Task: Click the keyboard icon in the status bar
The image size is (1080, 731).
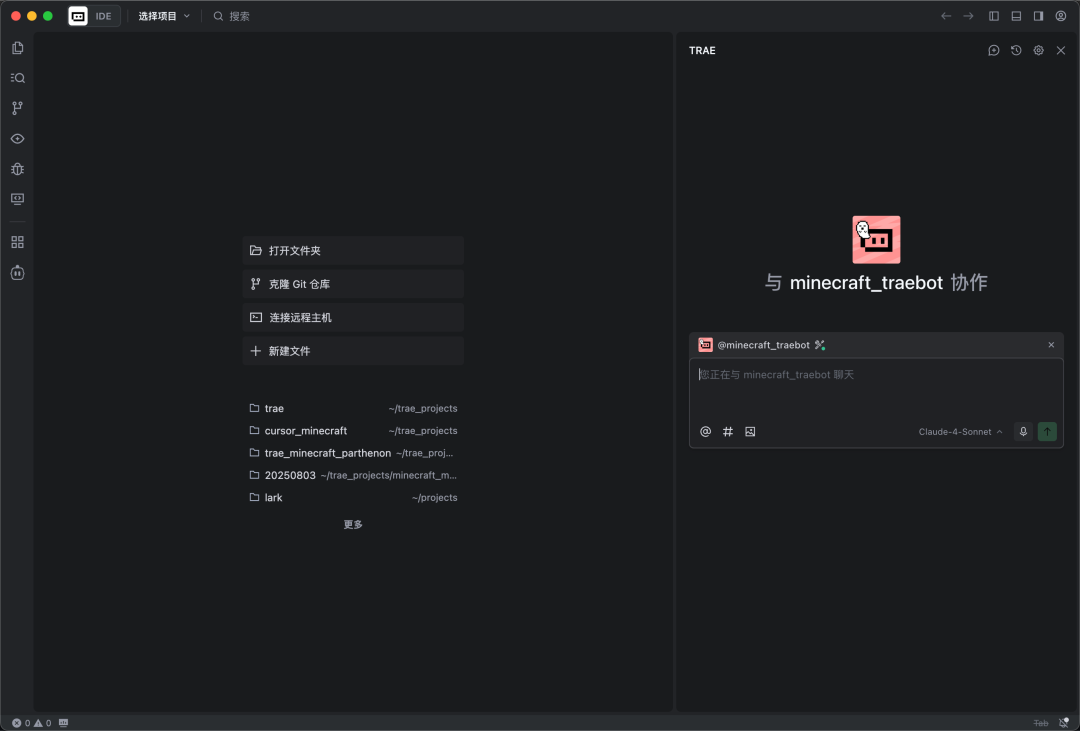Action: point(63,723)
